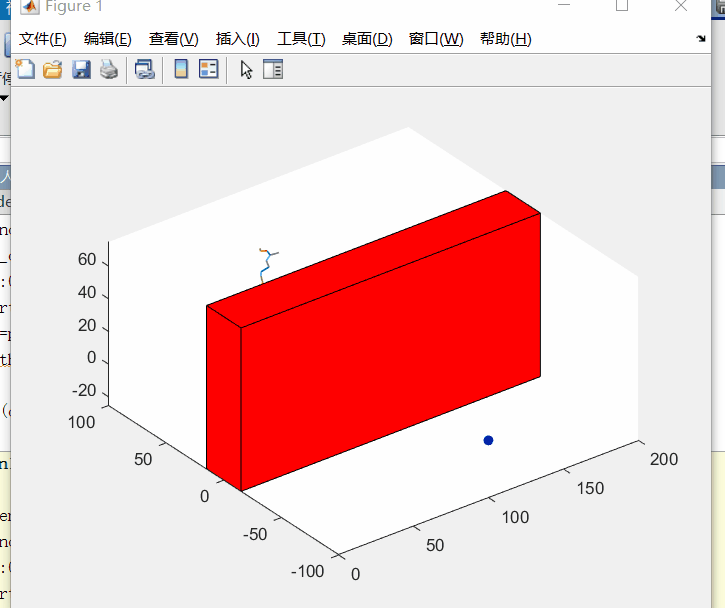Toggle the Edit Plot arrow tool
The width and height of the screenshot is (725, 608).
[246, 70]
